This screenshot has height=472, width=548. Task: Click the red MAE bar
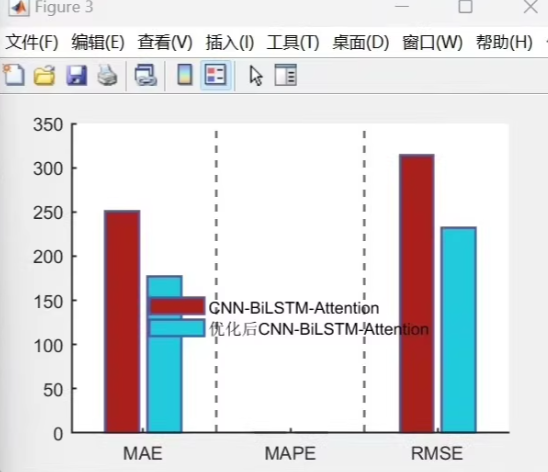coord(122,321)
